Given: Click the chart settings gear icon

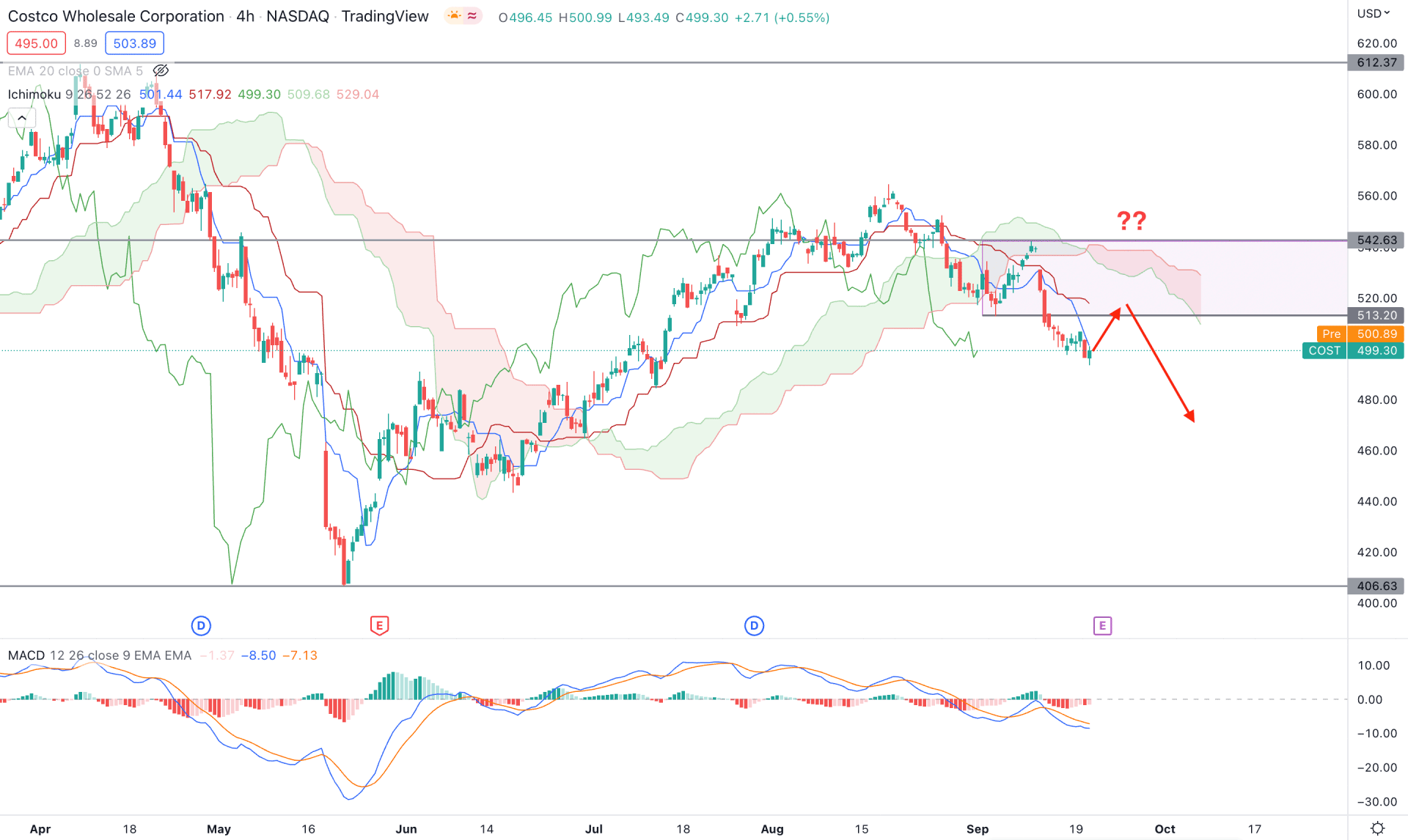Looking at the screenshot, I should point(1378,828).
